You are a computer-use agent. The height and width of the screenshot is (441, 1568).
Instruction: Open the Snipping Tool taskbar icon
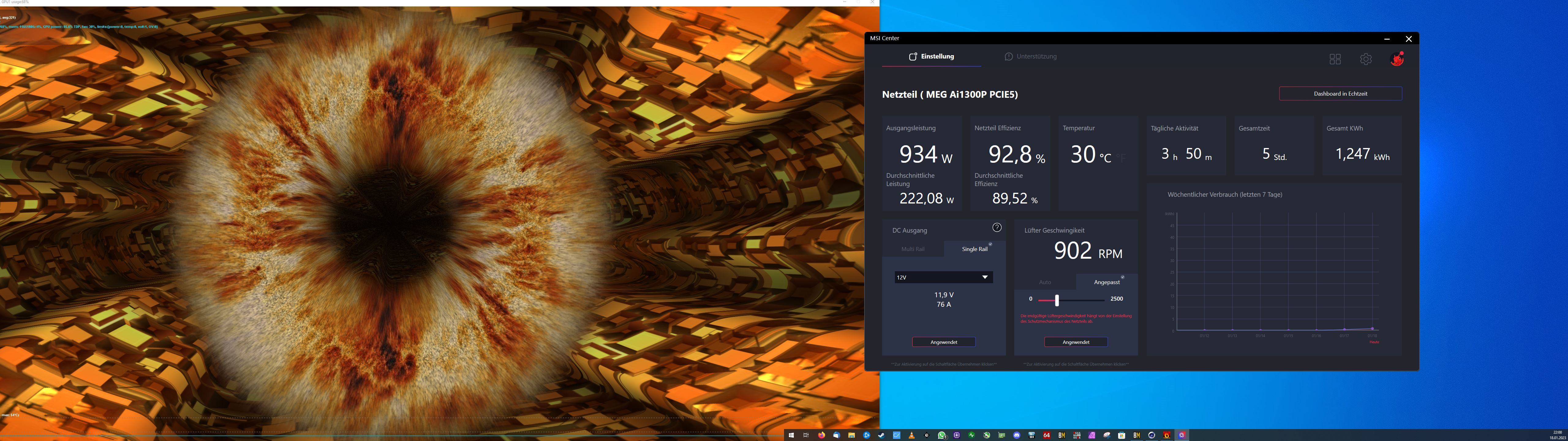[1107, 435]
